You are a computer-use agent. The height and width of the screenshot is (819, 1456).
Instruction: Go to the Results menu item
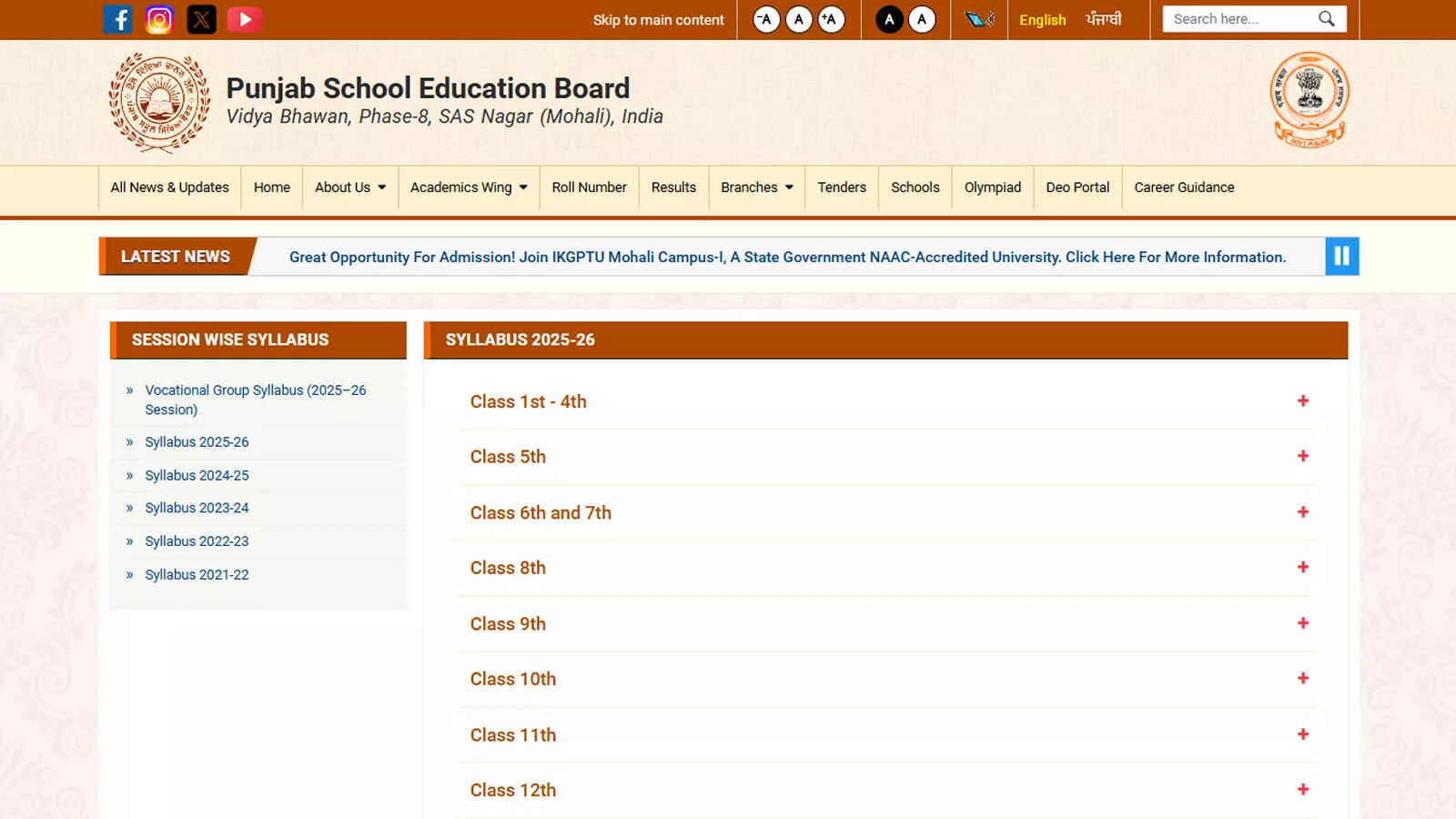pos(673,187)
